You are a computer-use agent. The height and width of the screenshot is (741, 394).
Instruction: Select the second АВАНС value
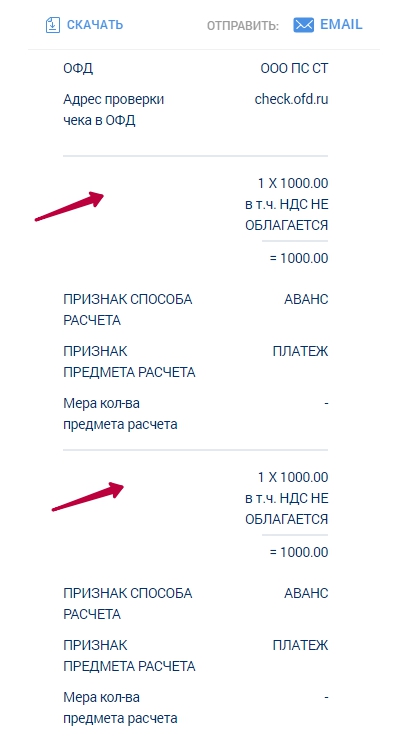click(306, 593)
